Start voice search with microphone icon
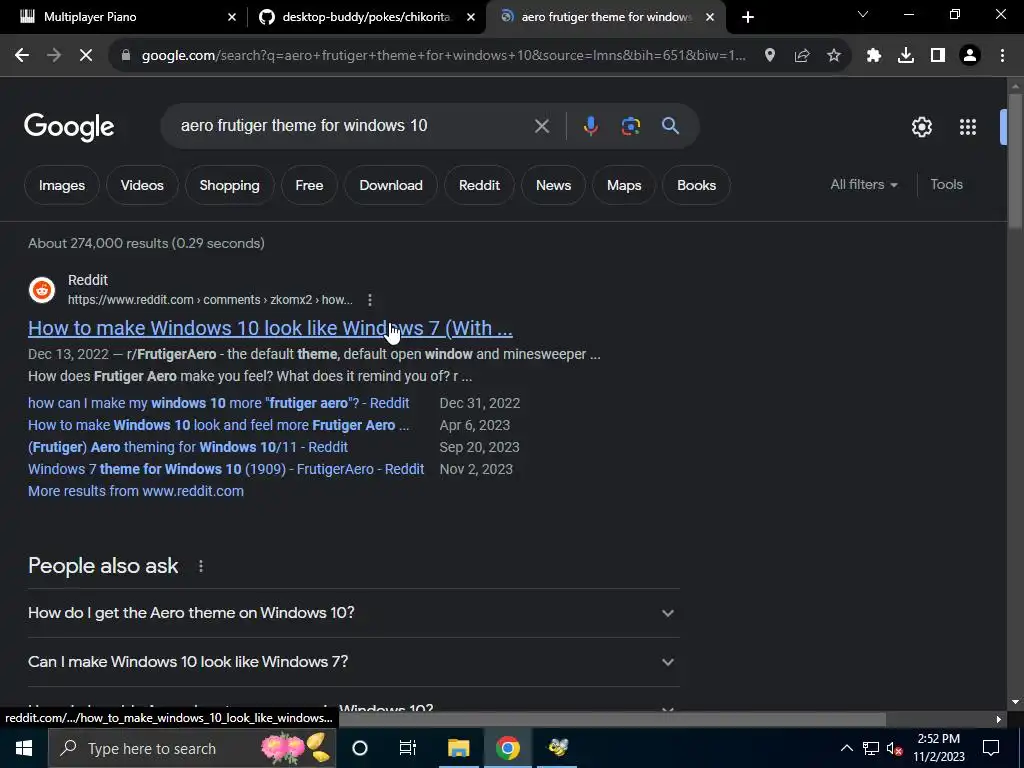The height and width of the screenshot is (768, 1024). 590,125
